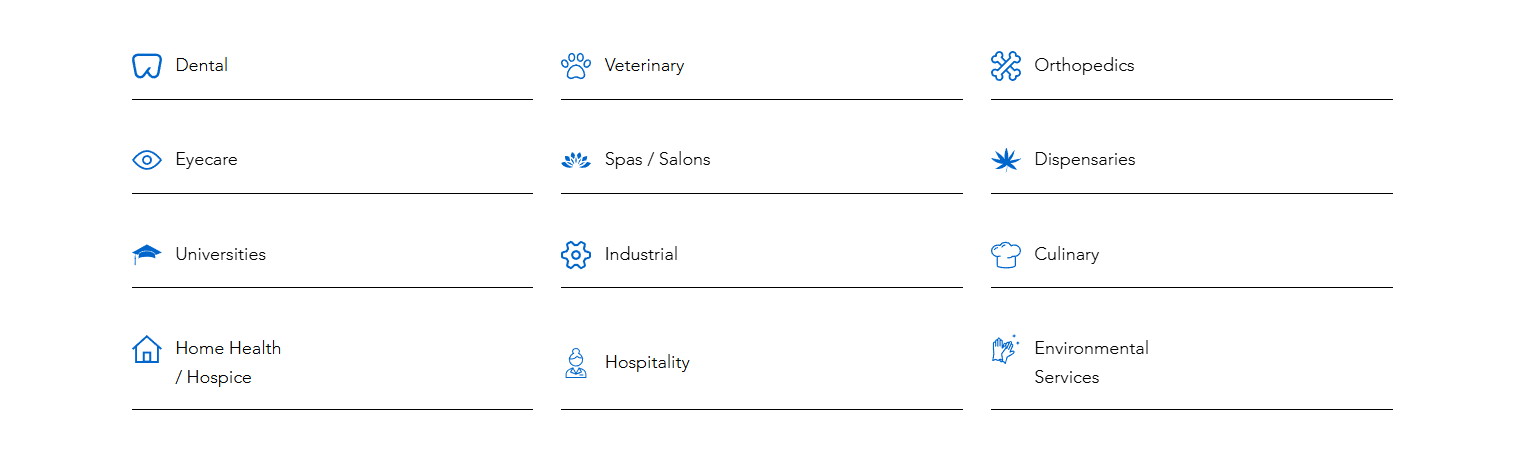Open the Spas / Salons link
The width and height of the screenshot is (1528, 469).
pyautogui.click(x=658, y=160)
